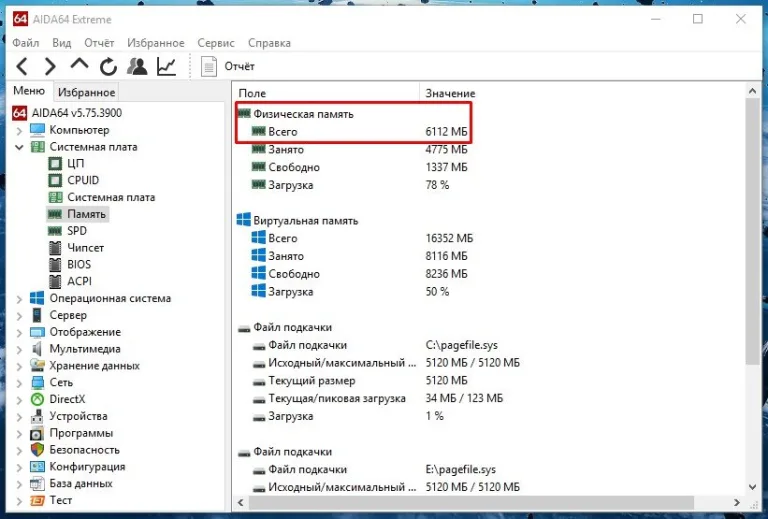Open the ACPI tree item
This screenshot has width=768, height=519.
79,281
